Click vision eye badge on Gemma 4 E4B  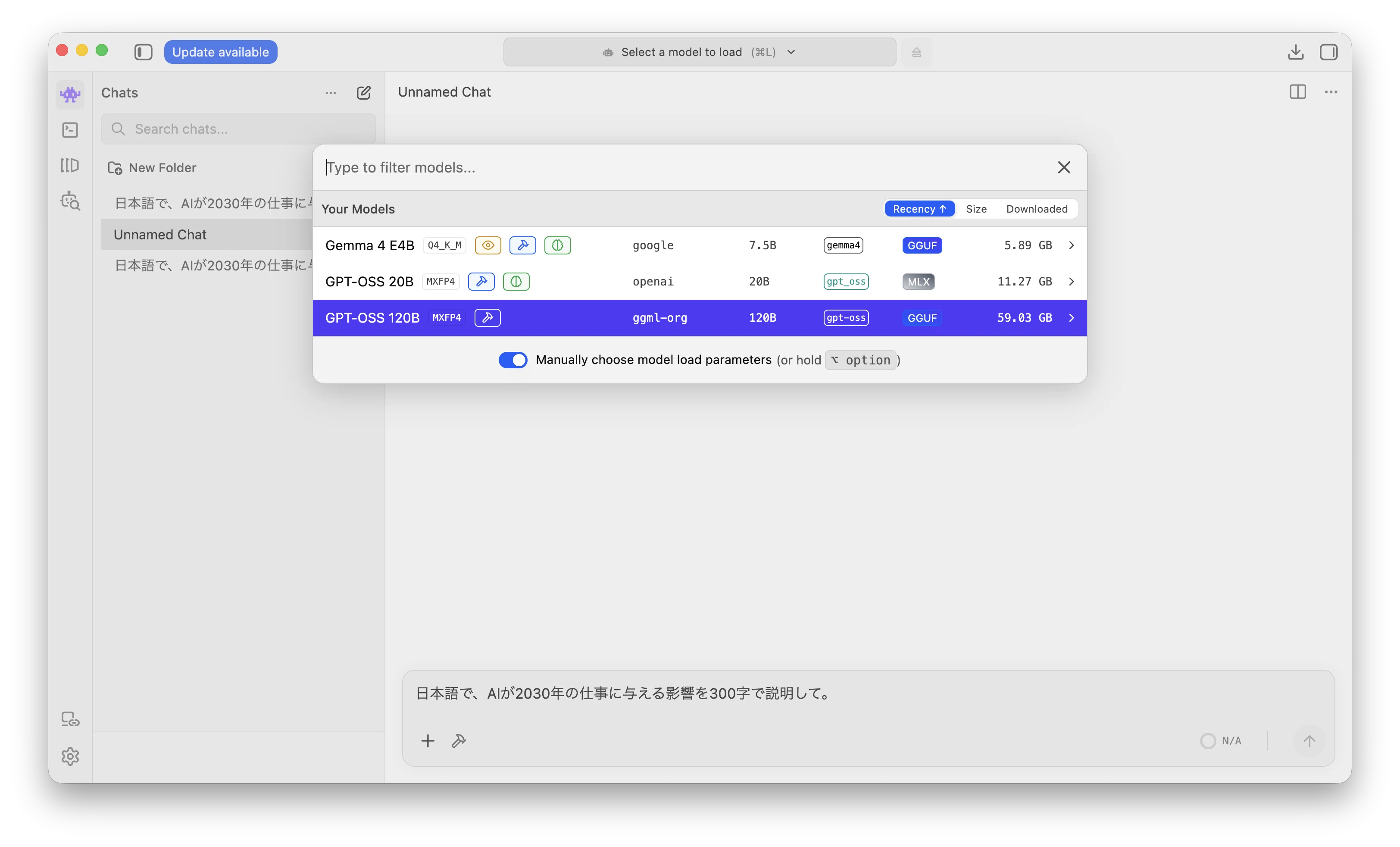click(x=487, y=245)
